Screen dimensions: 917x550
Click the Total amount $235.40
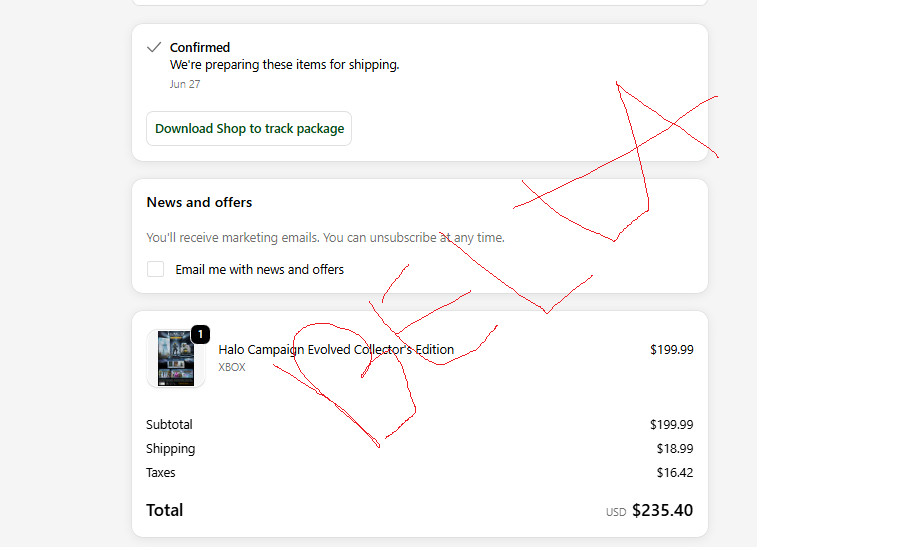[662, 510]
